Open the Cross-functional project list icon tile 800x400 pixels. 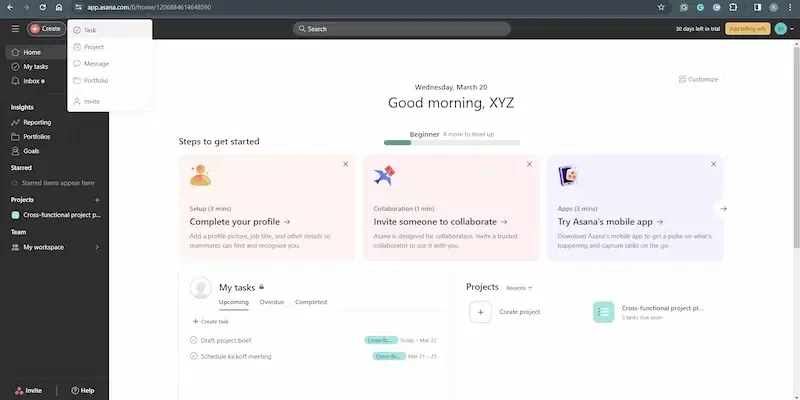pos(604,312)
